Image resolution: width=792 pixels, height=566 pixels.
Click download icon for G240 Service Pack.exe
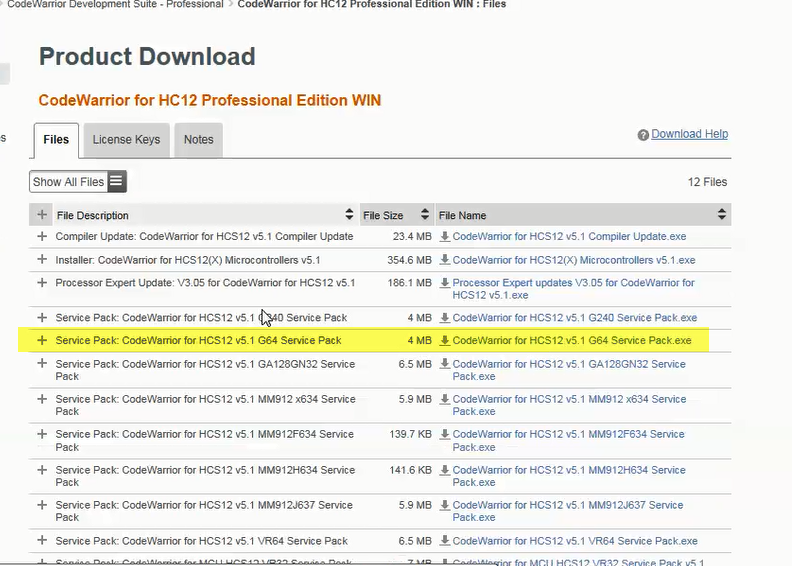444,318
